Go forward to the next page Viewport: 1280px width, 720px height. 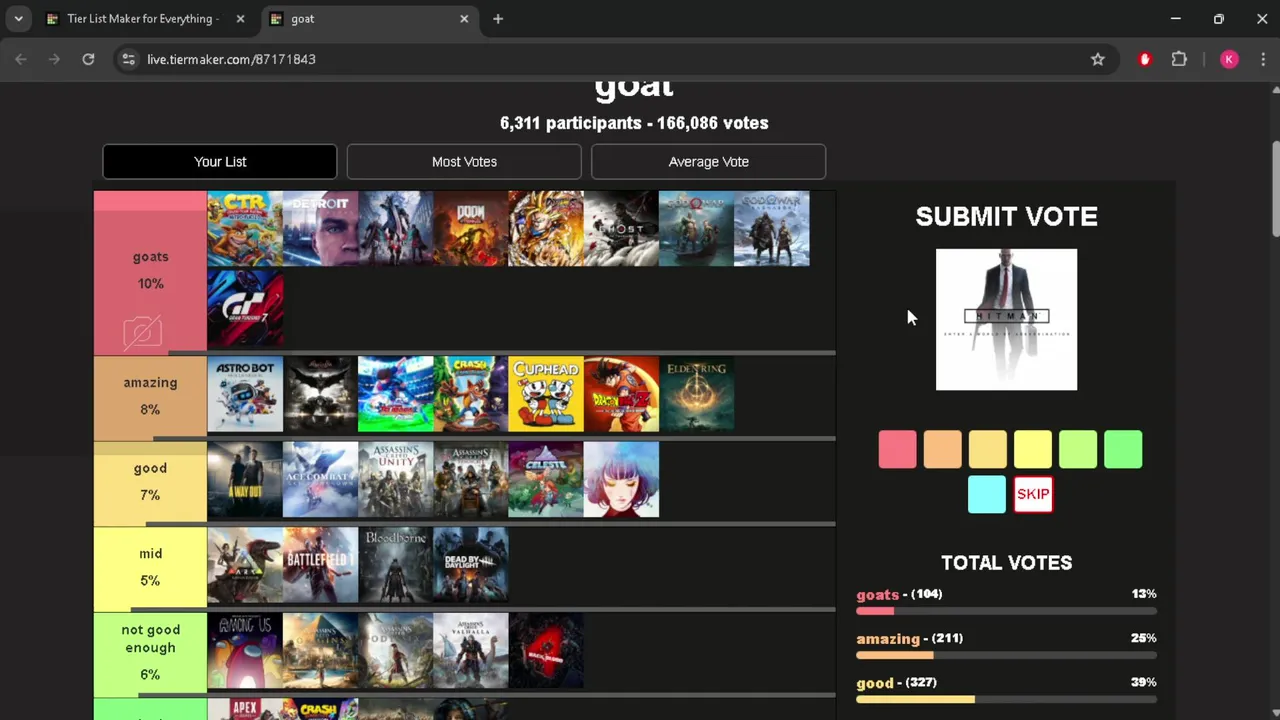point(54,59)
